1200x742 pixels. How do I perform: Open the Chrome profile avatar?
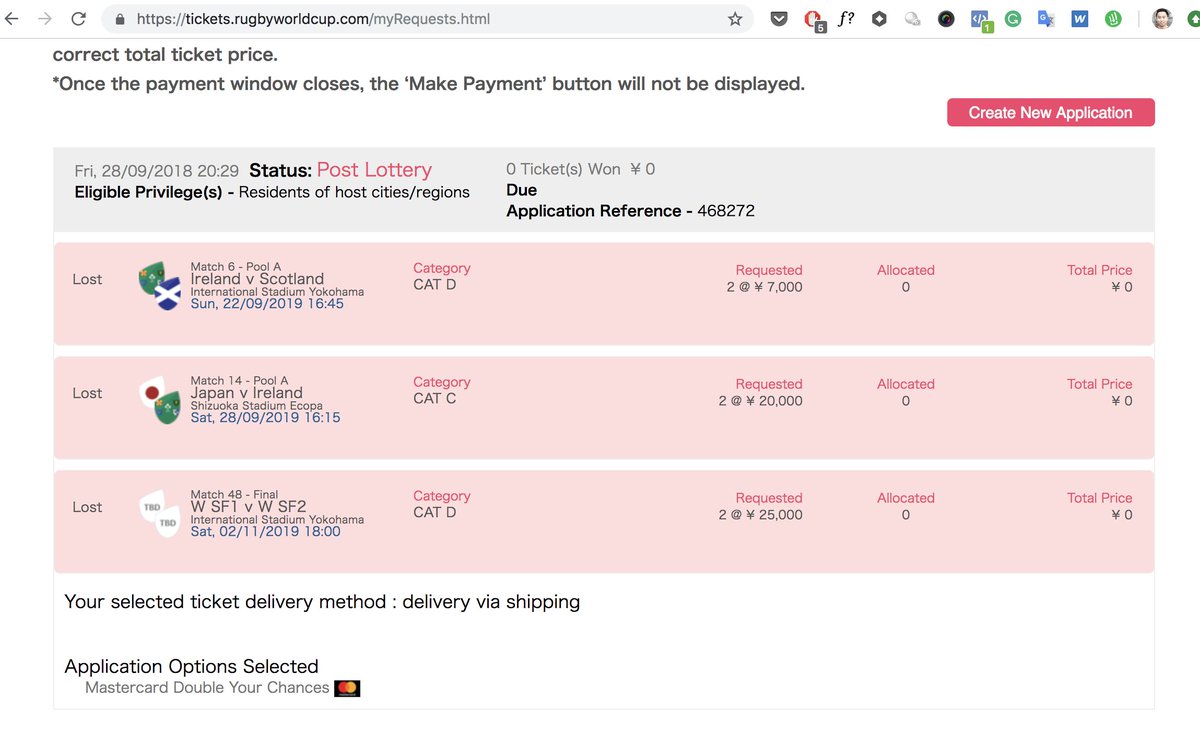(x=1161, y=19)
